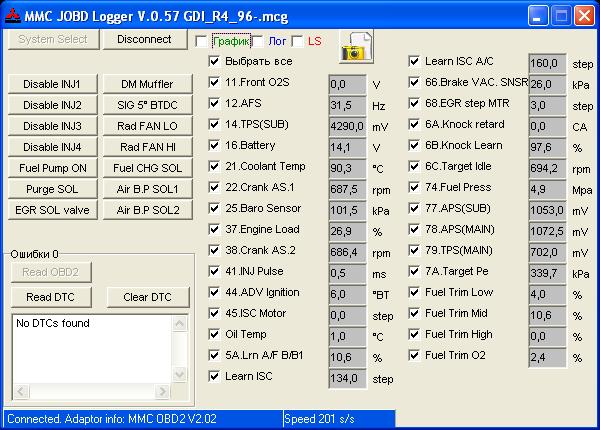Click Disable INJ1 button
This screenshot has width=600, height=430.
tap(52, 84)
